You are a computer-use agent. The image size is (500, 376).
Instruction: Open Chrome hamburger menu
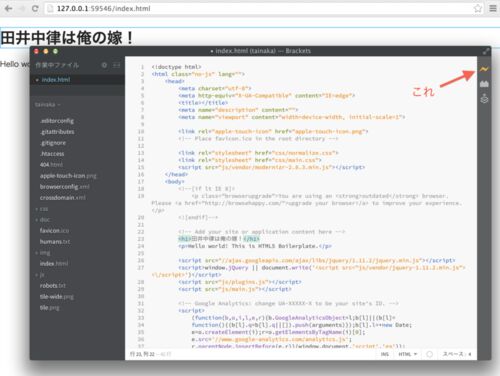(x=493, y=8)
